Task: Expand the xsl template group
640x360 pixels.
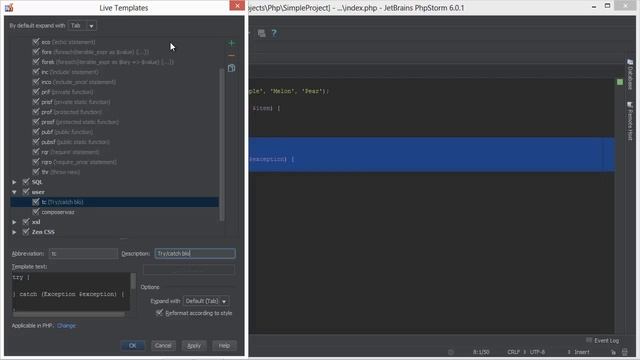Action: (14, 222)
